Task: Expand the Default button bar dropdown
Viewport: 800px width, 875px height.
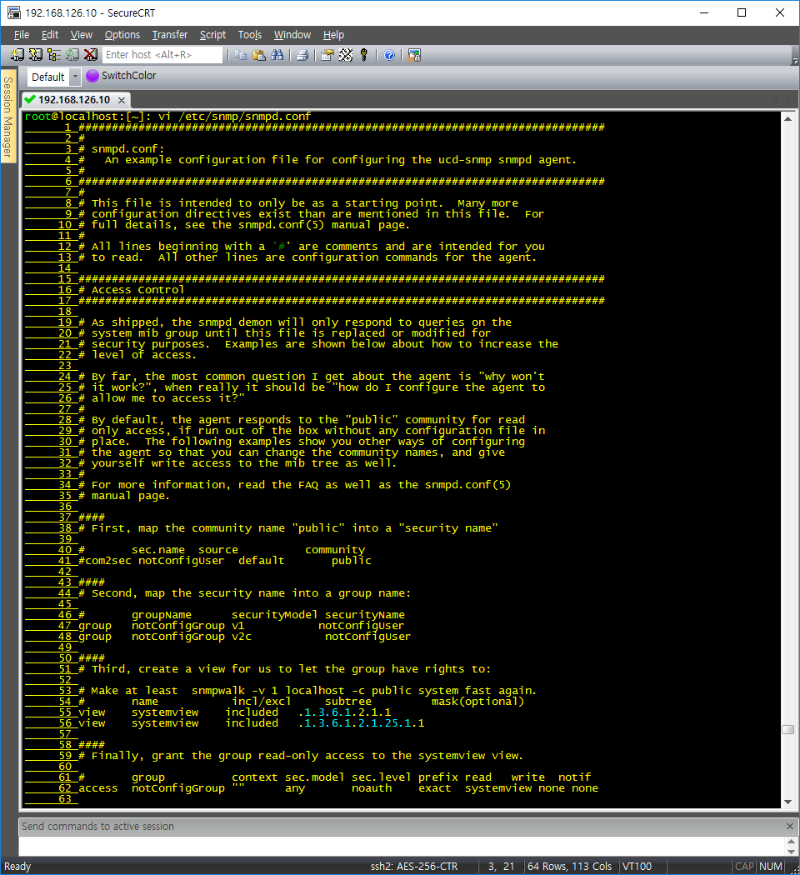Action: 75,77
